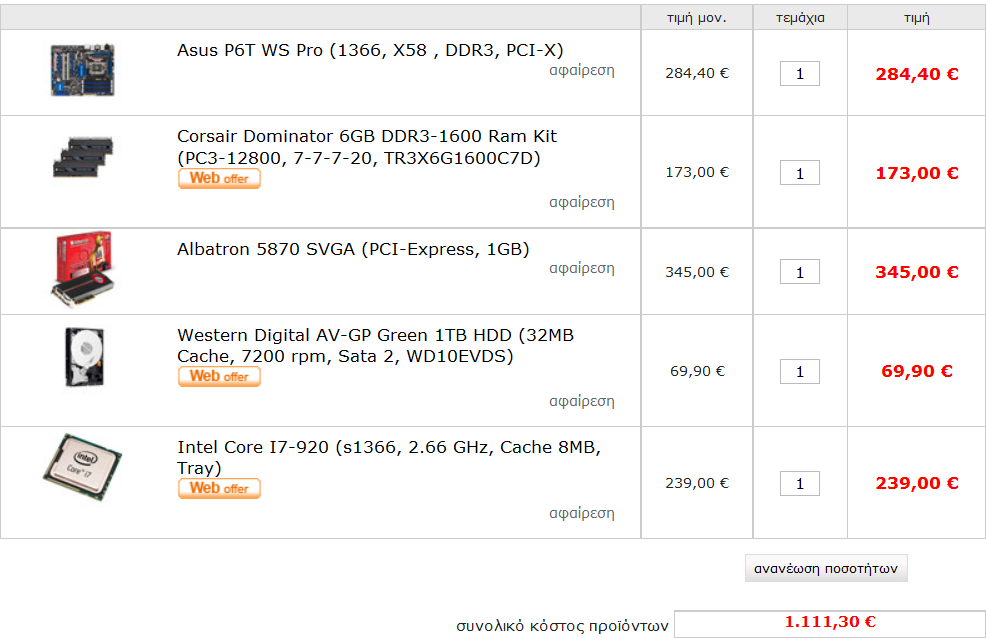Click the Albatron 5870 graphics card picture
Screen dimensions: 986x638
click(83, 269)
